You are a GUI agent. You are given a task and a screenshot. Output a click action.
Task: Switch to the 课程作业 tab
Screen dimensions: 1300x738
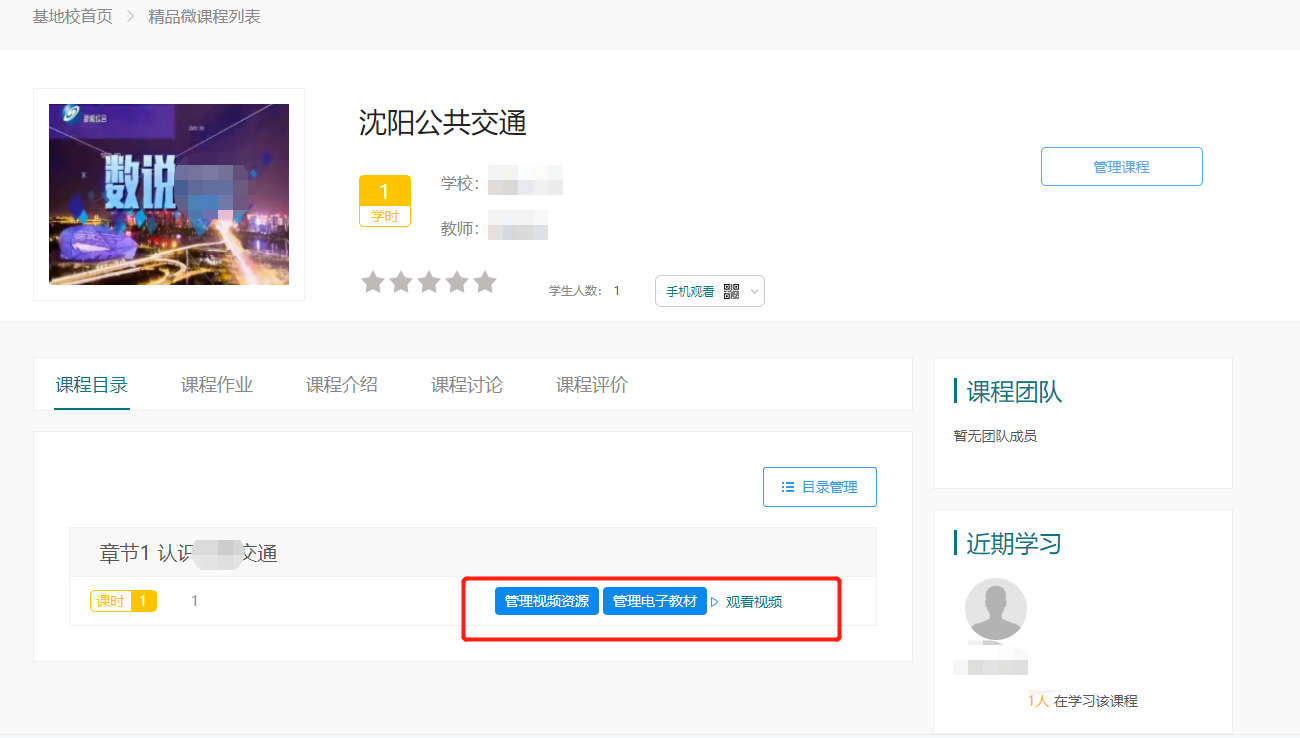click(217, 385)
